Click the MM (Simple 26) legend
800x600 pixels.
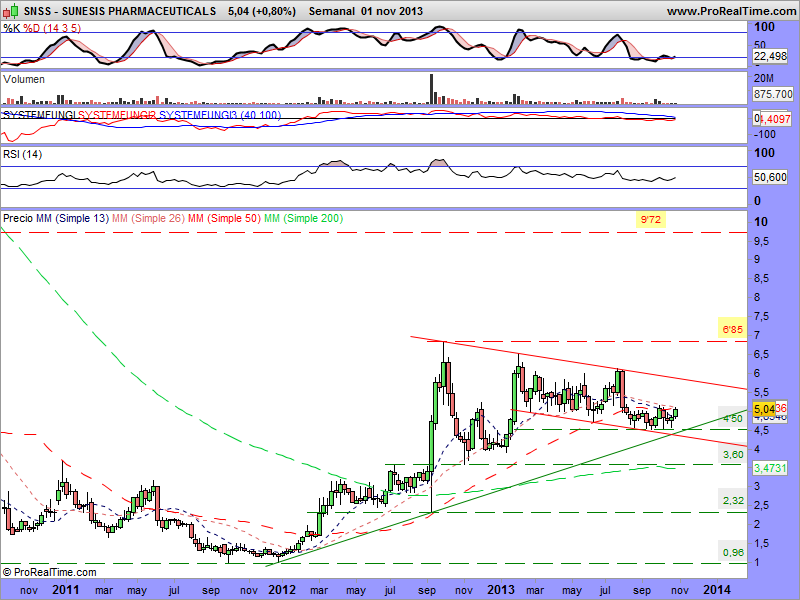point(148,218)
